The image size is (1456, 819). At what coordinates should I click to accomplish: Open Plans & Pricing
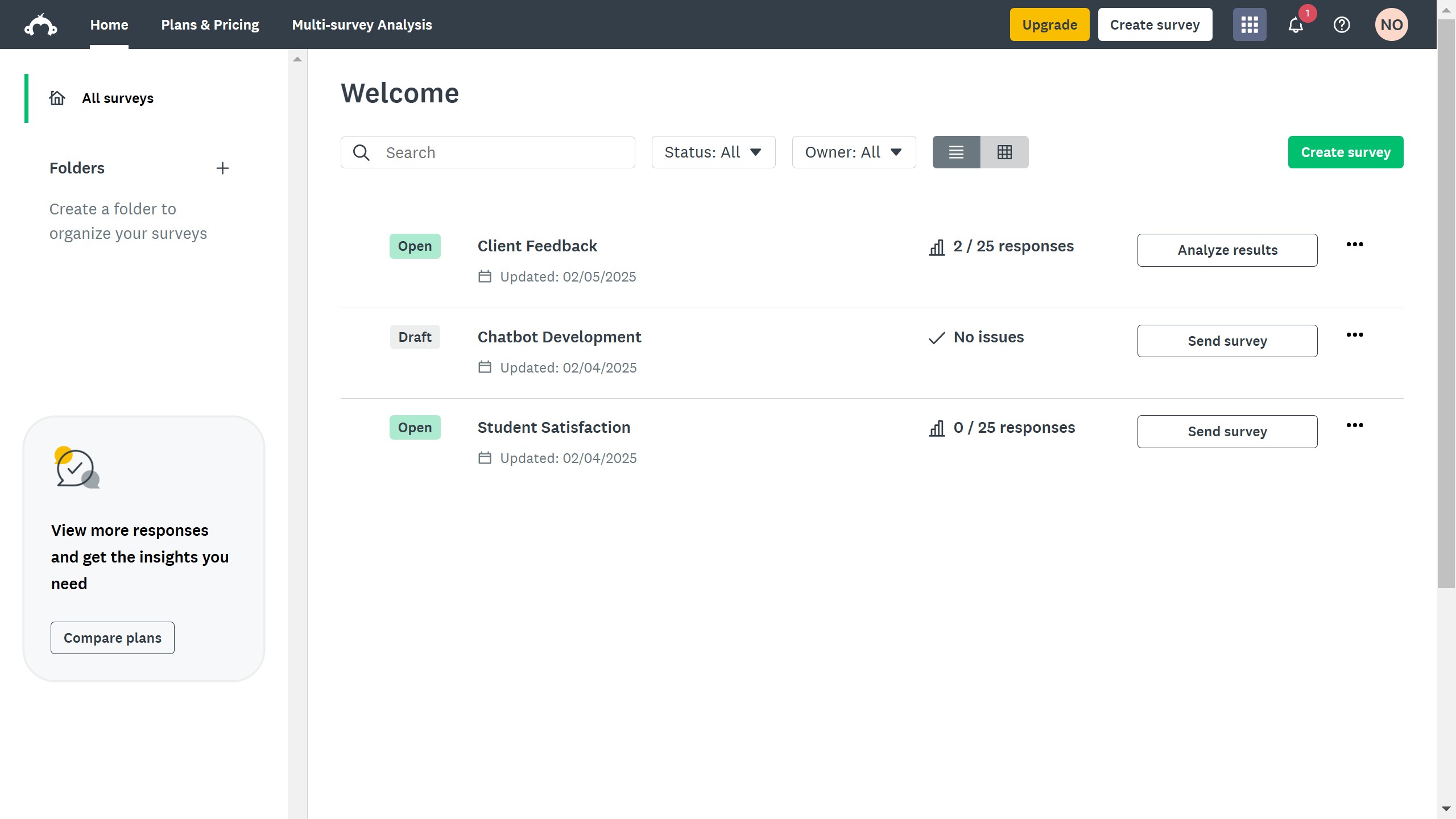coord(210,25)
